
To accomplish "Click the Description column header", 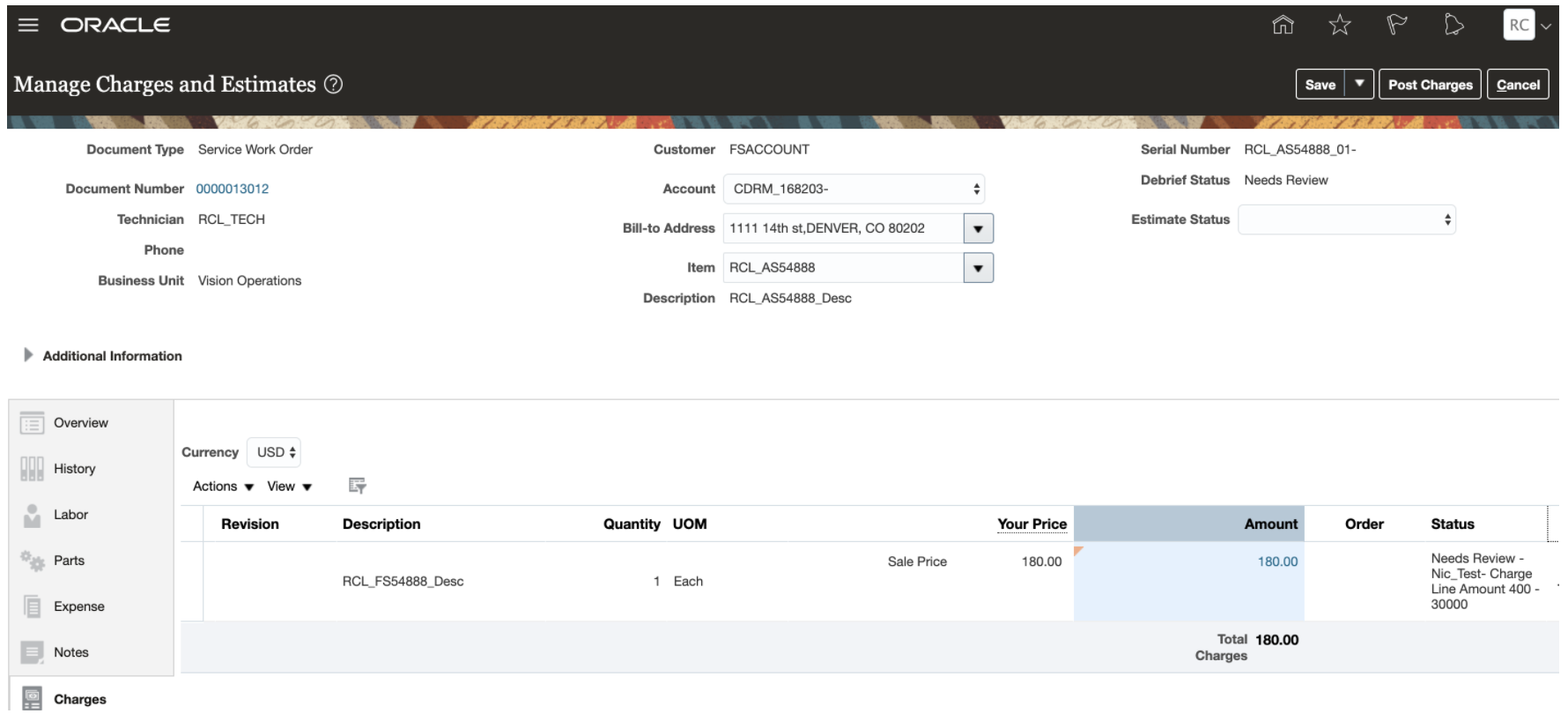I will [x=381, y=524].
